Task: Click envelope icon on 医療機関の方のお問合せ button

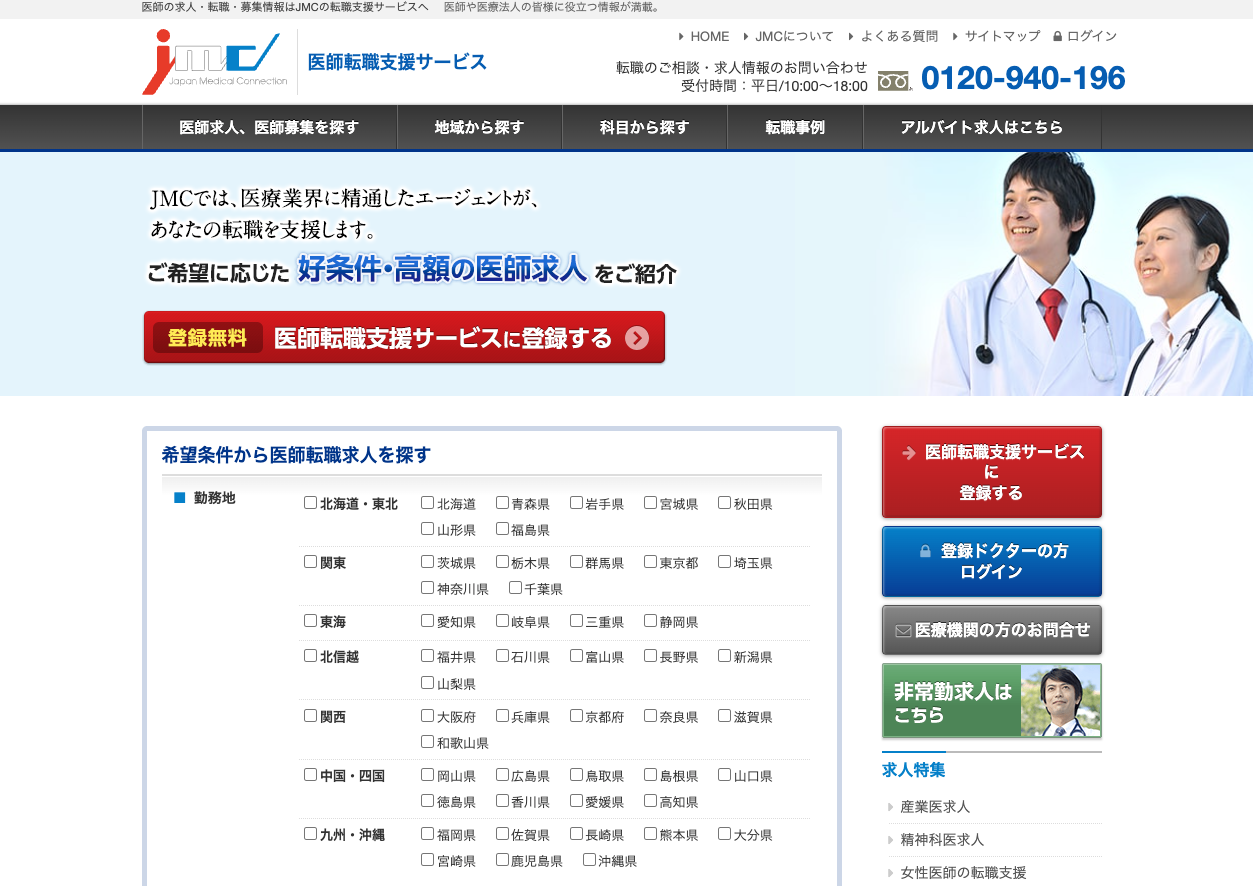Action: [903, 631]
